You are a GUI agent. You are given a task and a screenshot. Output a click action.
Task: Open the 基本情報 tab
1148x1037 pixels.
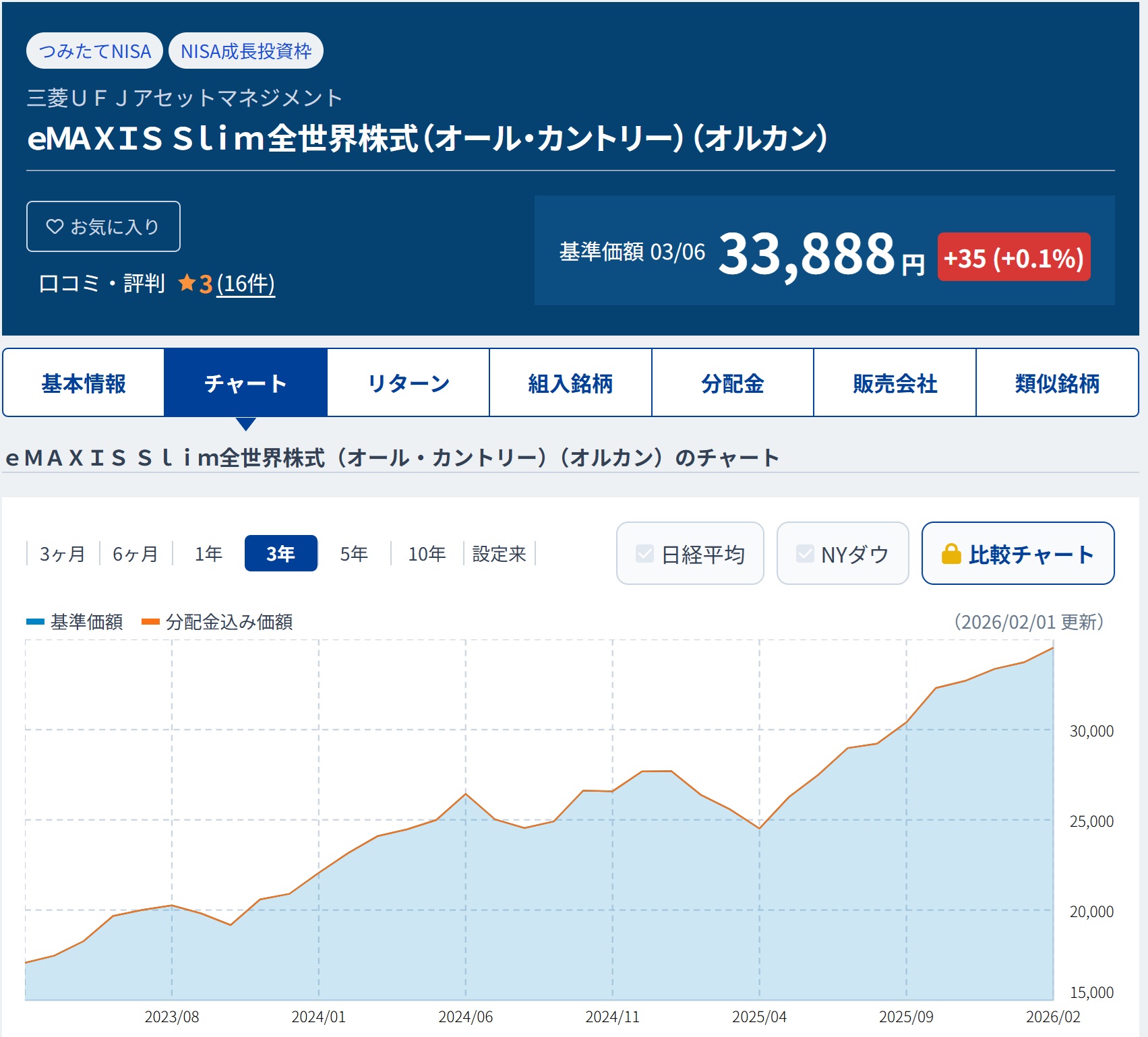(x=84, y=383)
